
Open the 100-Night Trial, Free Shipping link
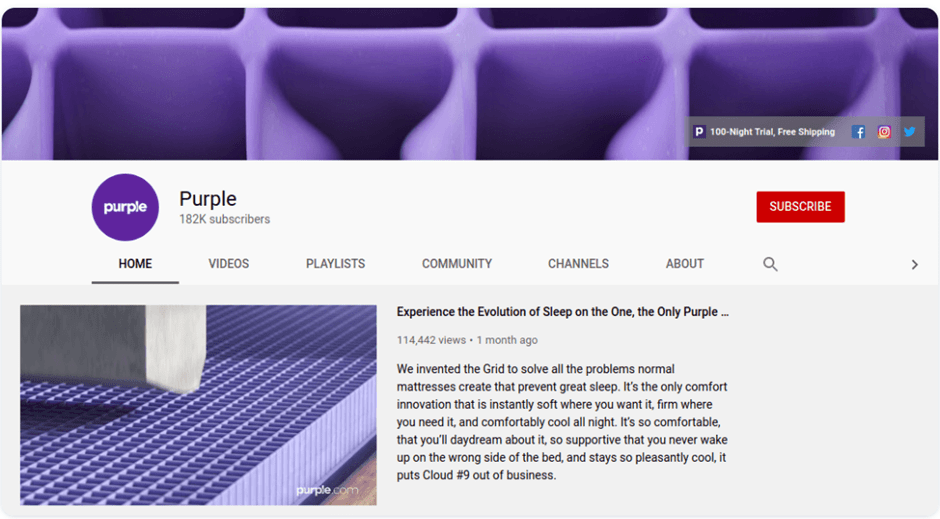coord(772,132)
